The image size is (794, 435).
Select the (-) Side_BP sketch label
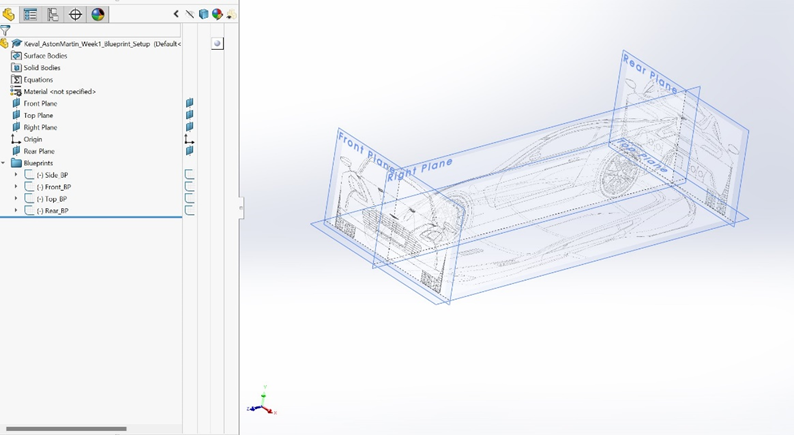52,175
